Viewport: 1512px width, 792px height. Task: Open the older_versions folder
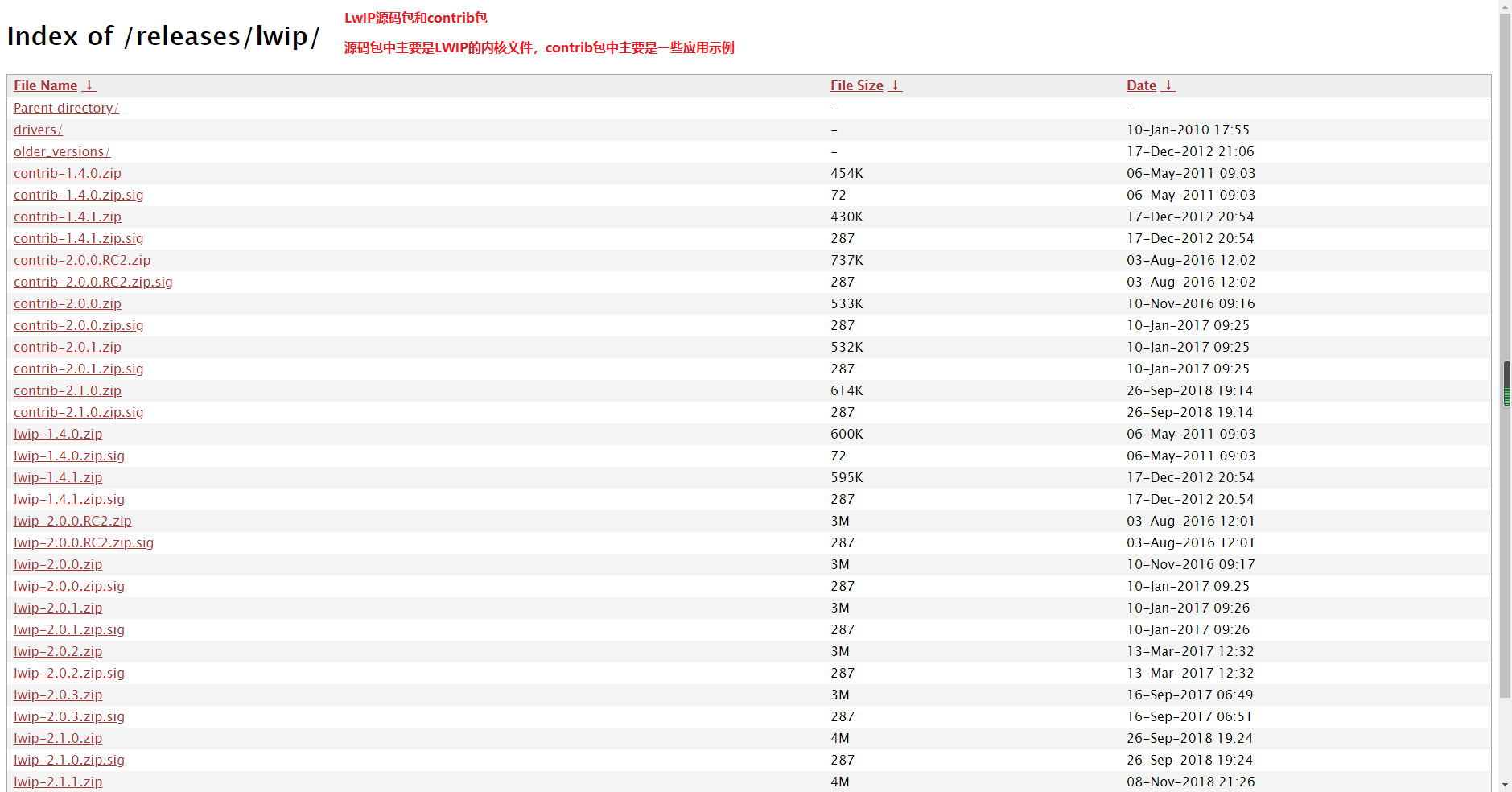click(x=62, y=151)
